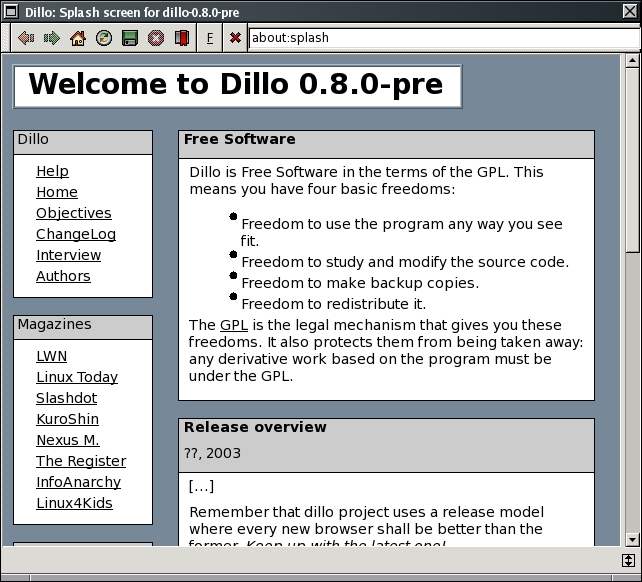Visit the InfoAnarchy link
This screenshot has height=582, width=642.
coord(79,482)
